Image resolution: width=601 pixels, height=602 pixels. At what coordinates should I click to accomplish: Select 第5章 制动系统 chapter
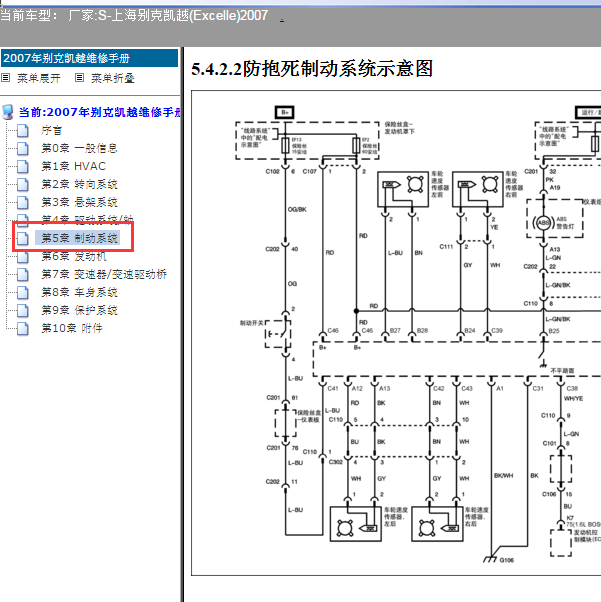[79, 238]
